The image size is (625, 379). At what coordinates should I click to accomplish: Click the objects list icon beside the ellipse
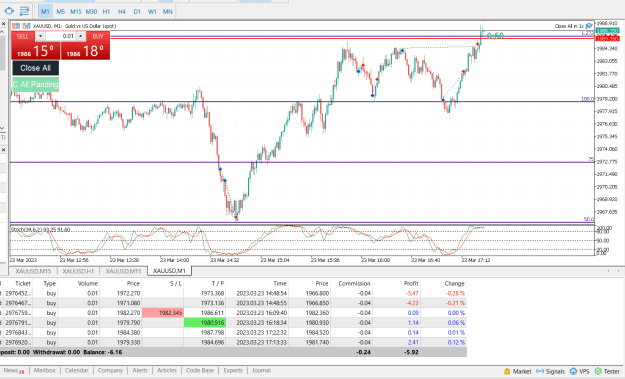[x=24, y=11]
